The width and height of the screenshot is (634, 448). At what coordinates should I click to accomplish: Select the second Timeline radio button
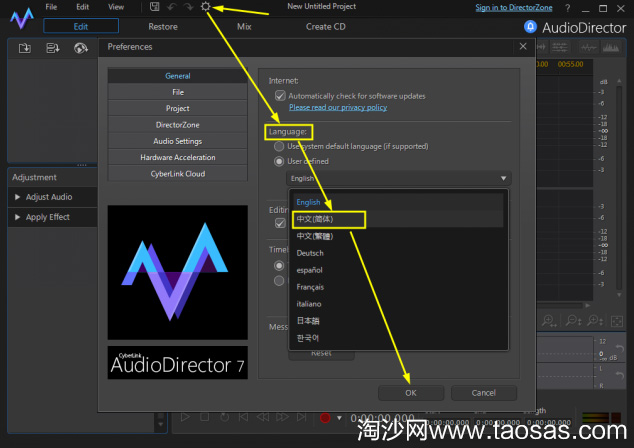[279, 281]
